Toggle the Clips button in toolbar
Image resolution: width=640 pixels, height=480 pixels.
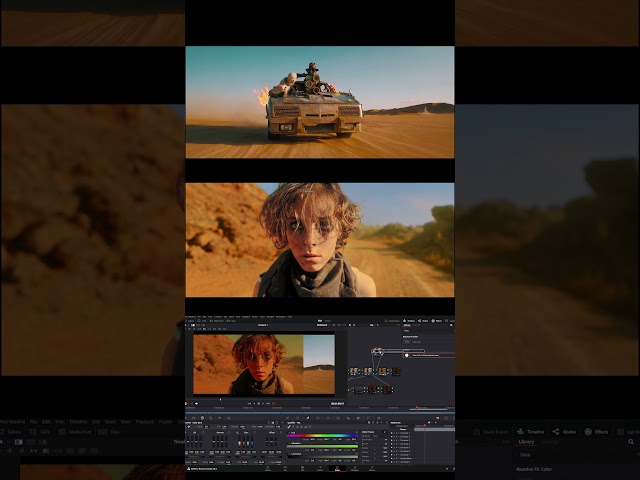[x=231, y=321]
